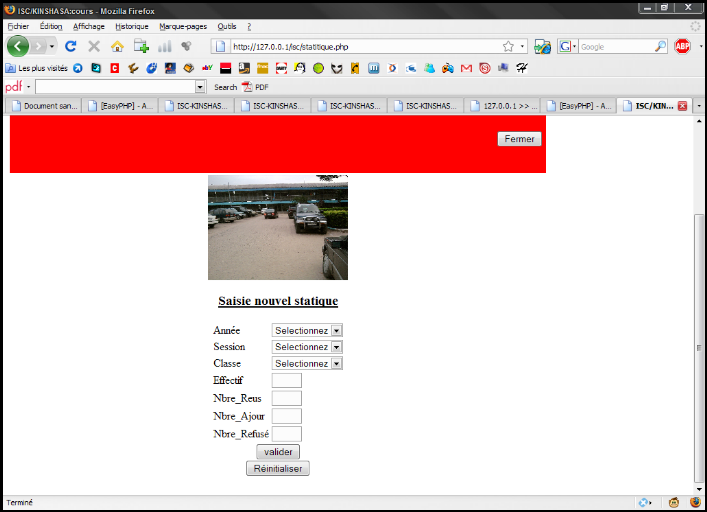This screenshot has height=512, width=707.
Task: Open the Historique menu
Action: click(131, 26)
